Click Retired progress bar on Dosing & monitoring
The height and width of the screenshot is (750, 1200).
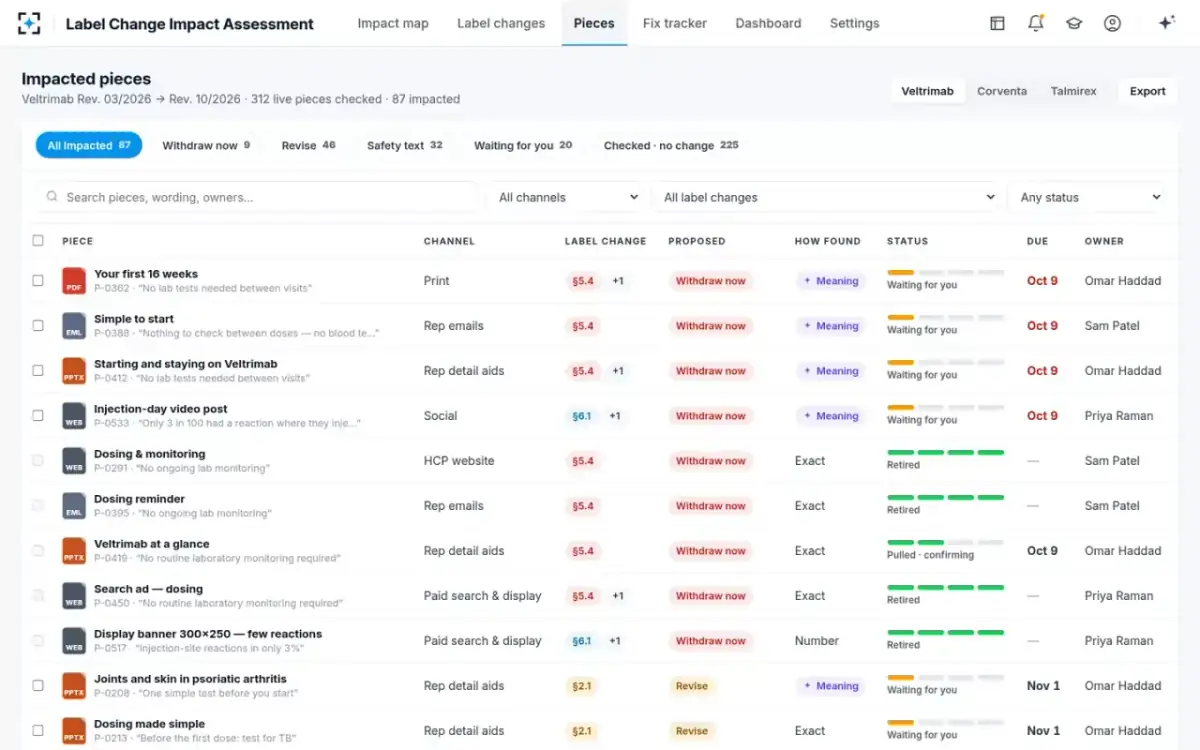pos(945,453)
